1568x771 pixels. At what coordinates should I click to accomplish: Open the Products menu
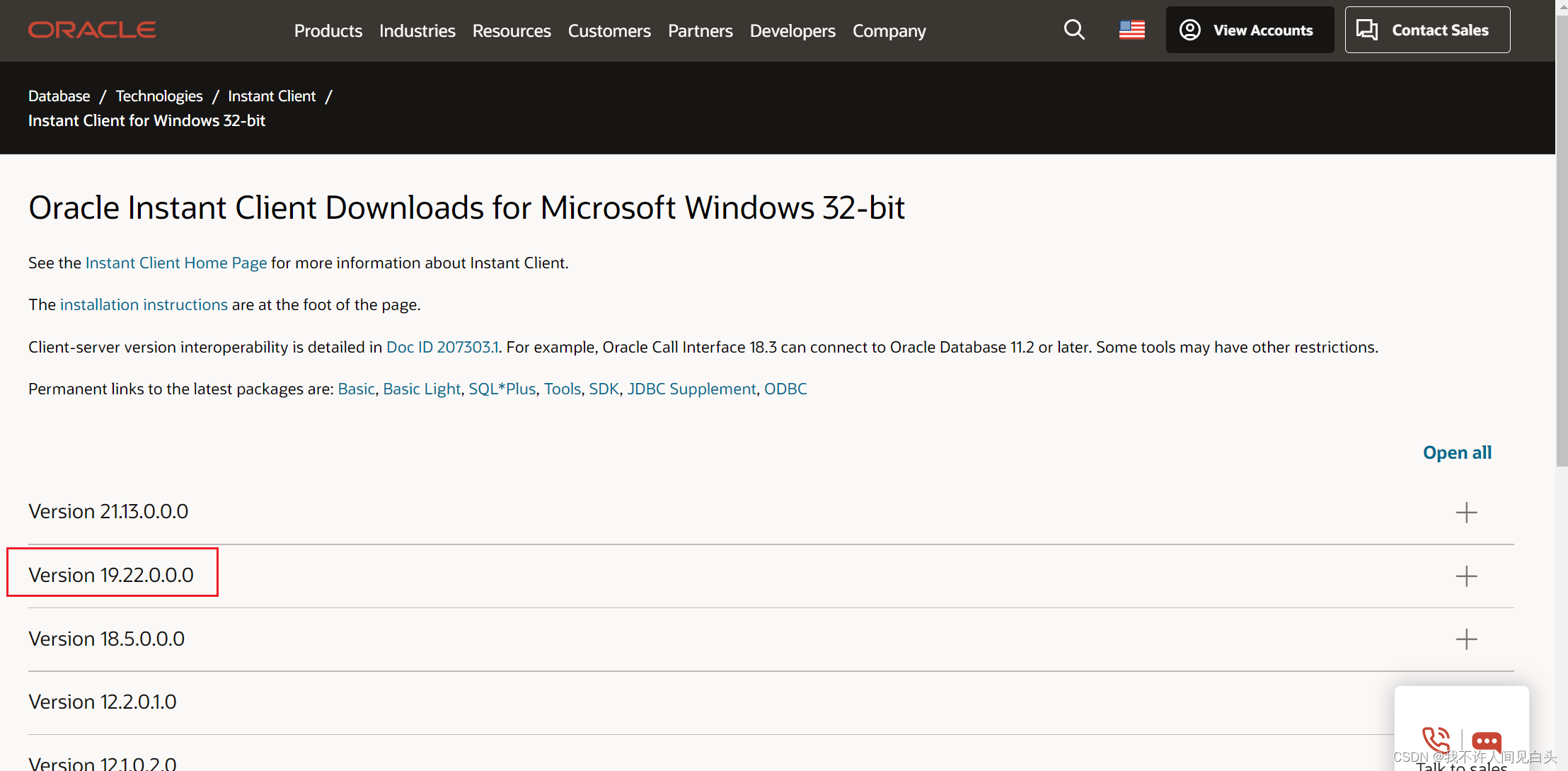click(x=328, y=30)
